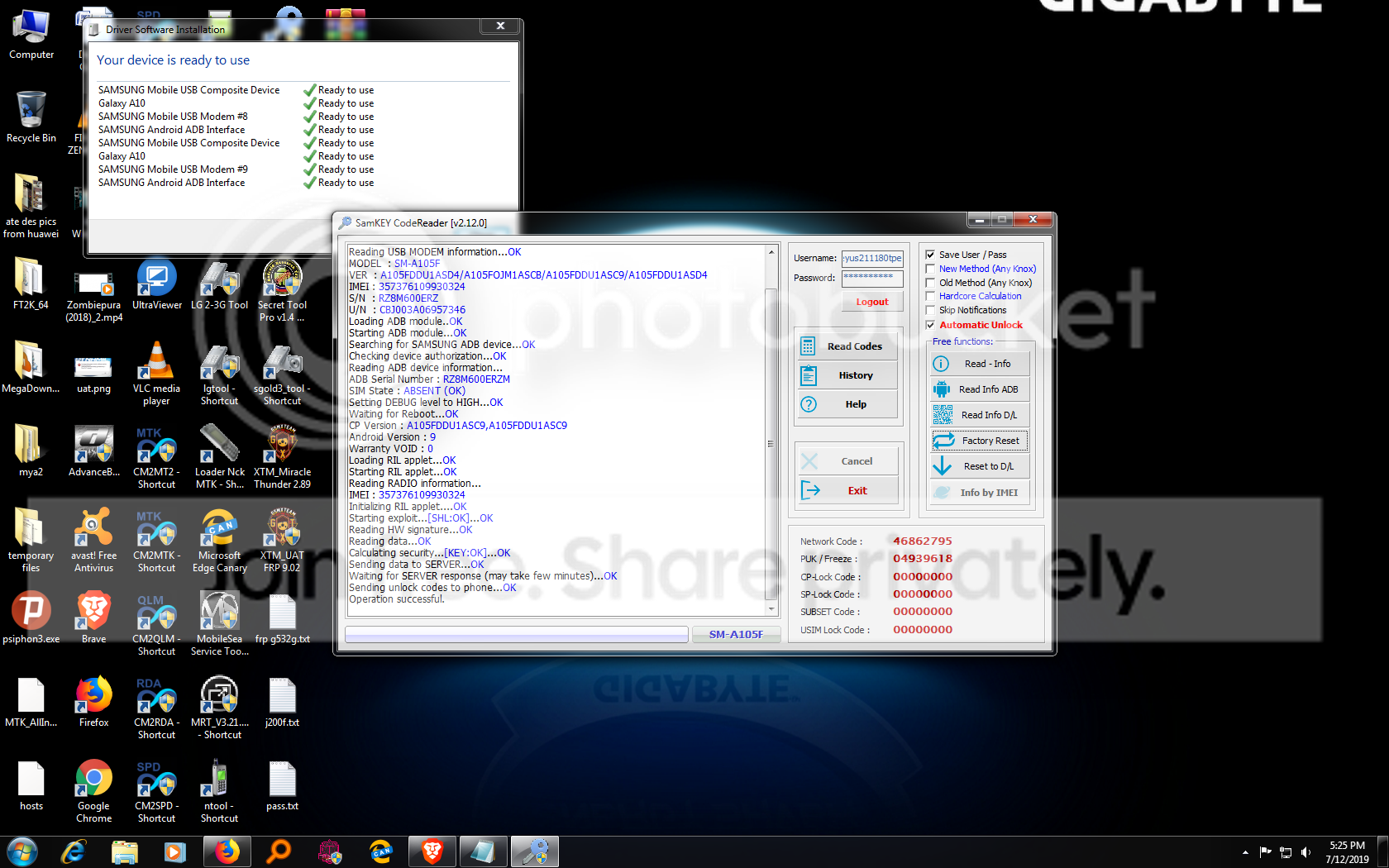The width and height of the screenshot is (1389, 868).
Task: Click the log scrollbar down arrow
Action: 771,609
